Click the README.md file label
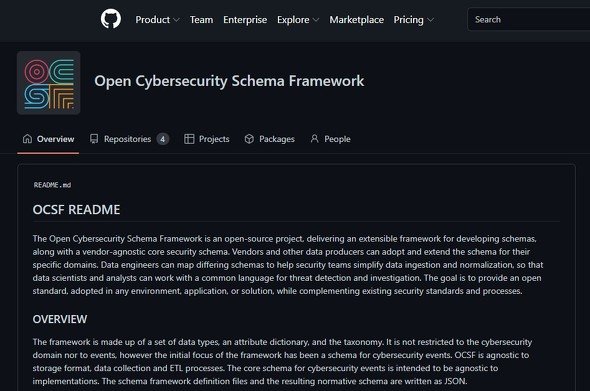This screenshot has height=391, width=590. [52, 185]
